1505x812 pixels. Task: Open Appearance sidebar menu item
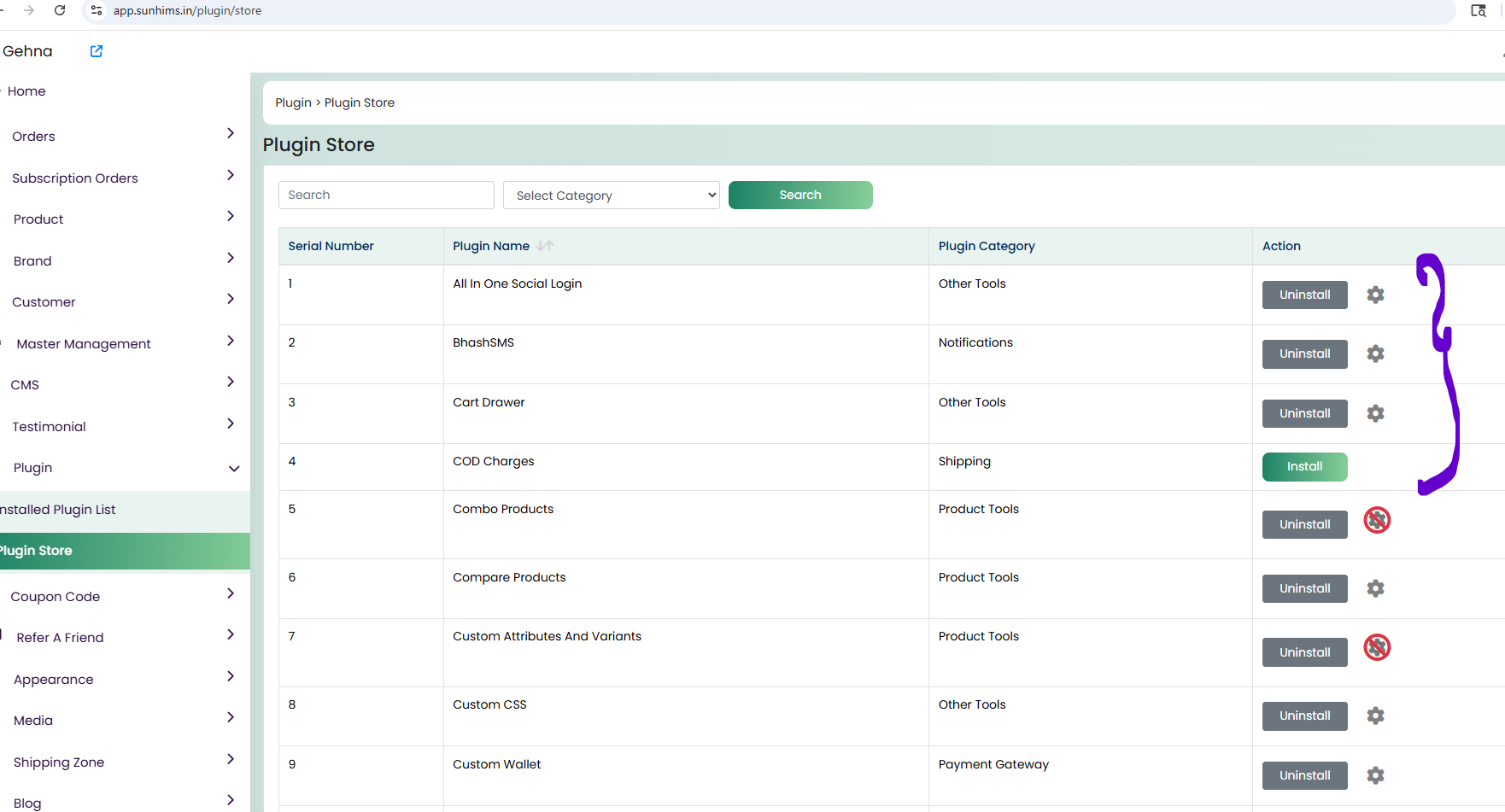54,680
